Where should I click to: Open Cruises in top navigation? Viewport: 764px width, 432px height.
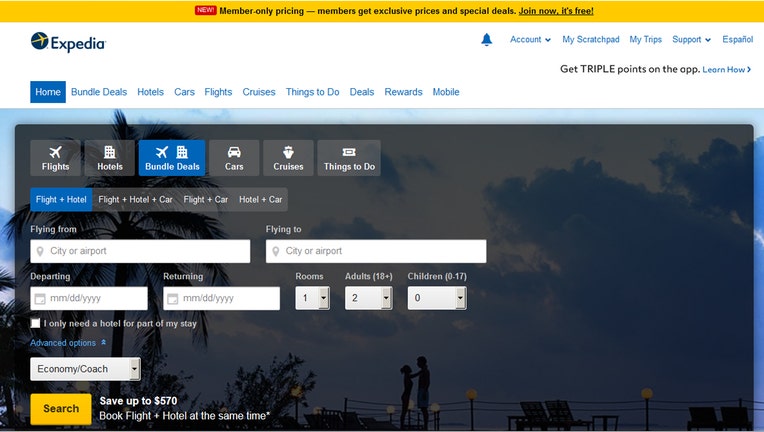(x=259, y=92)
